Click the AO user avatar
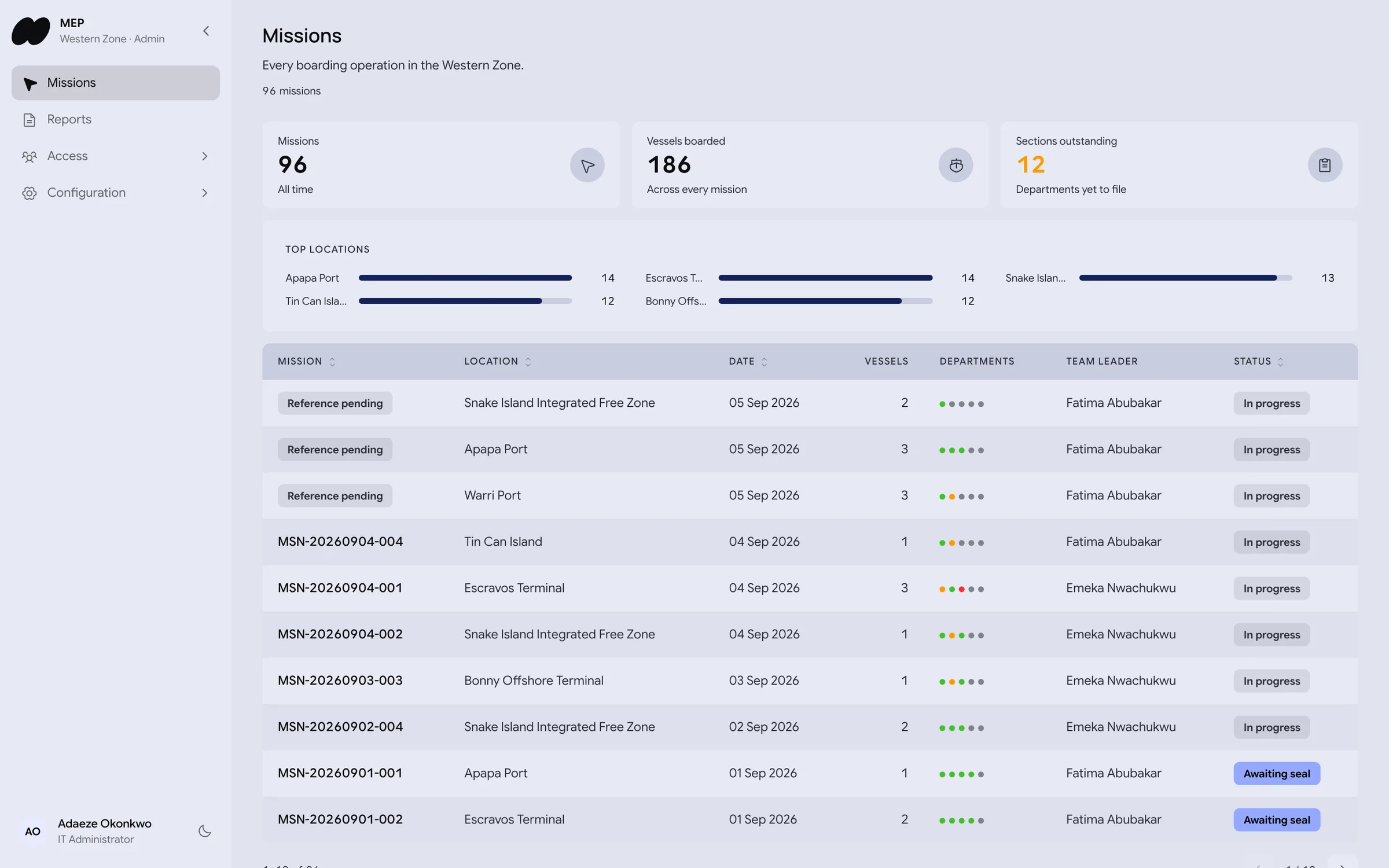The height and width of the screenshot is (868, 1389). click(32, 831)
